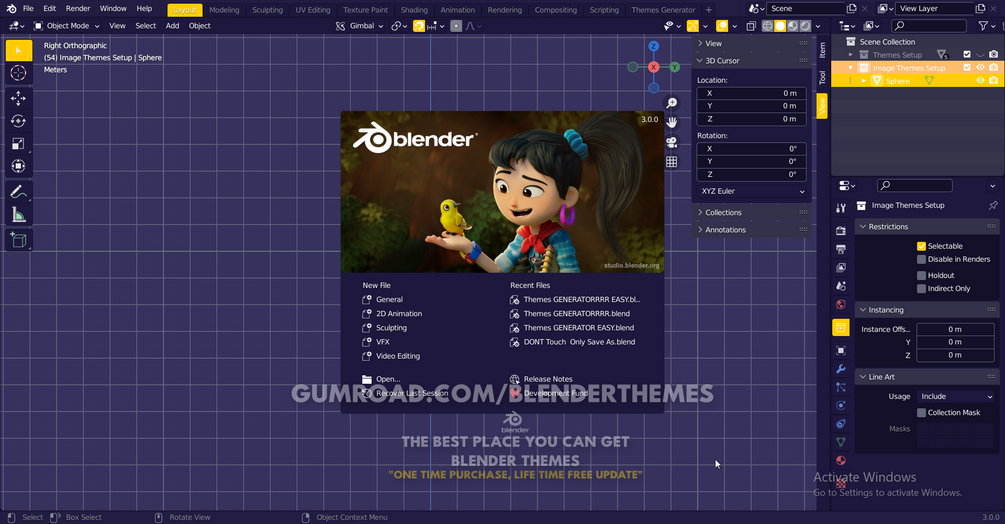Hide the Sphere object in viewport
This screenshot has height=524, width=1005.
(x=980, y=80)
